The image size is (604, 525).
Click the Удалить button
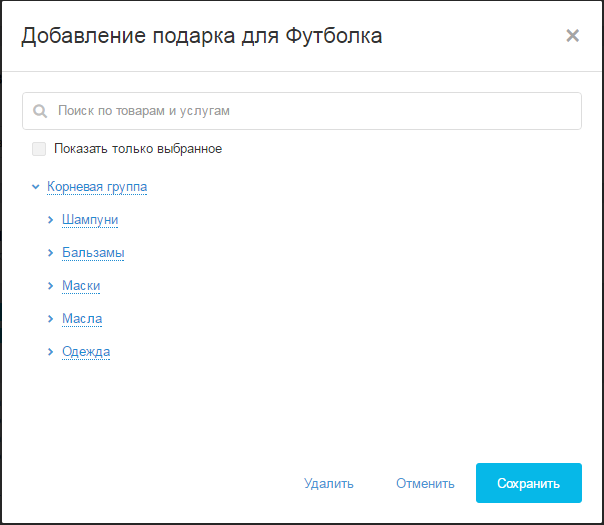(x=329, y=483)
